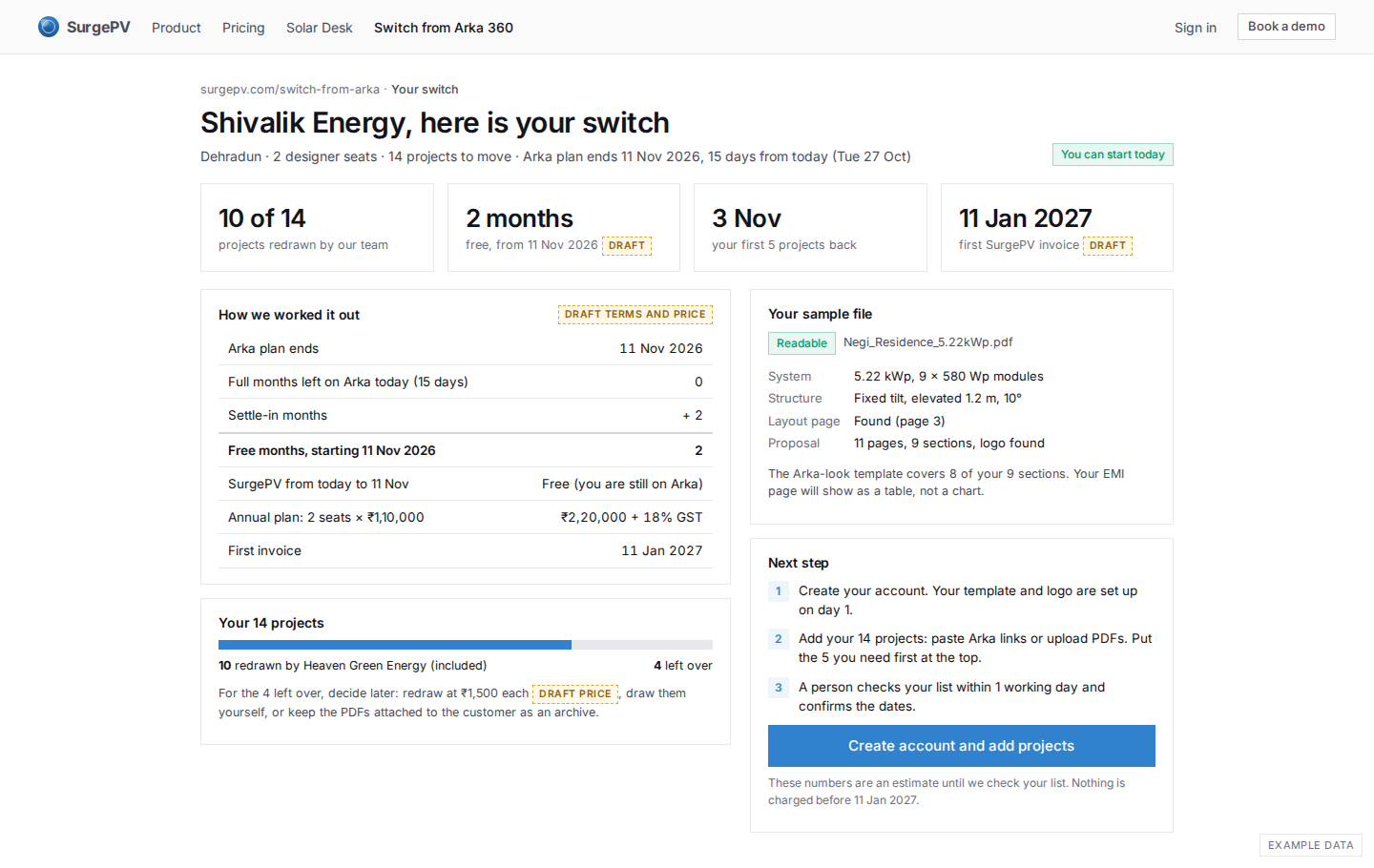Viewport: 1374px width, 868px height.
Task: Click the '10 of 14' card heading
Action: (x=262, y=218)
